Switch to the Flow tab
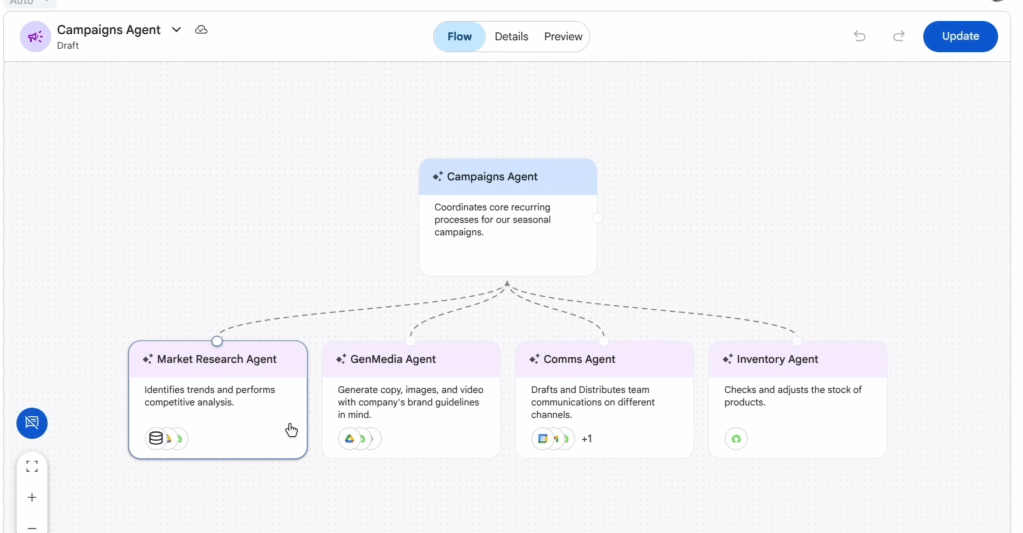Screen dimensions: 1023x533 click(x=460, y=37)
